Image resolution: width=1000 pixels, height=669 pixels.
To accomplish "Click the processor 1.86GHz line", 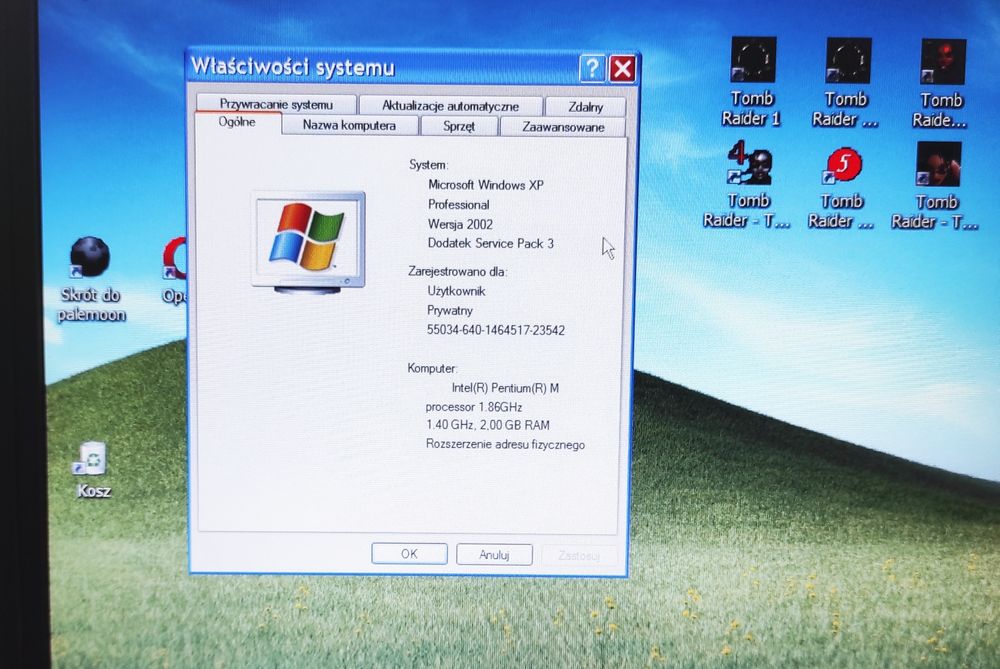I will tap(474, 407).
